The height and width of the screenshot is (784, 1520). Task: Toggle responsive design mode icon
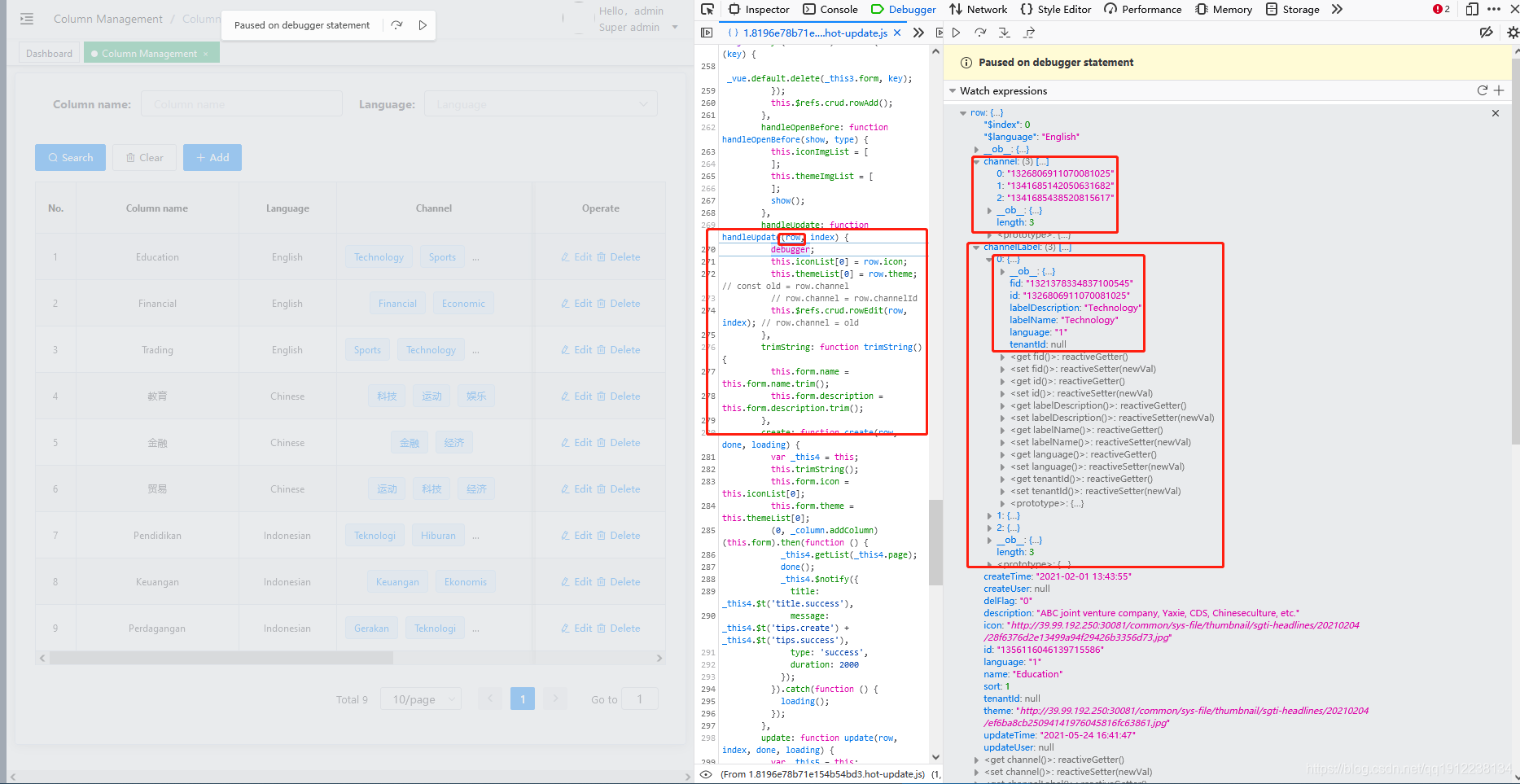click(1472, 9)
